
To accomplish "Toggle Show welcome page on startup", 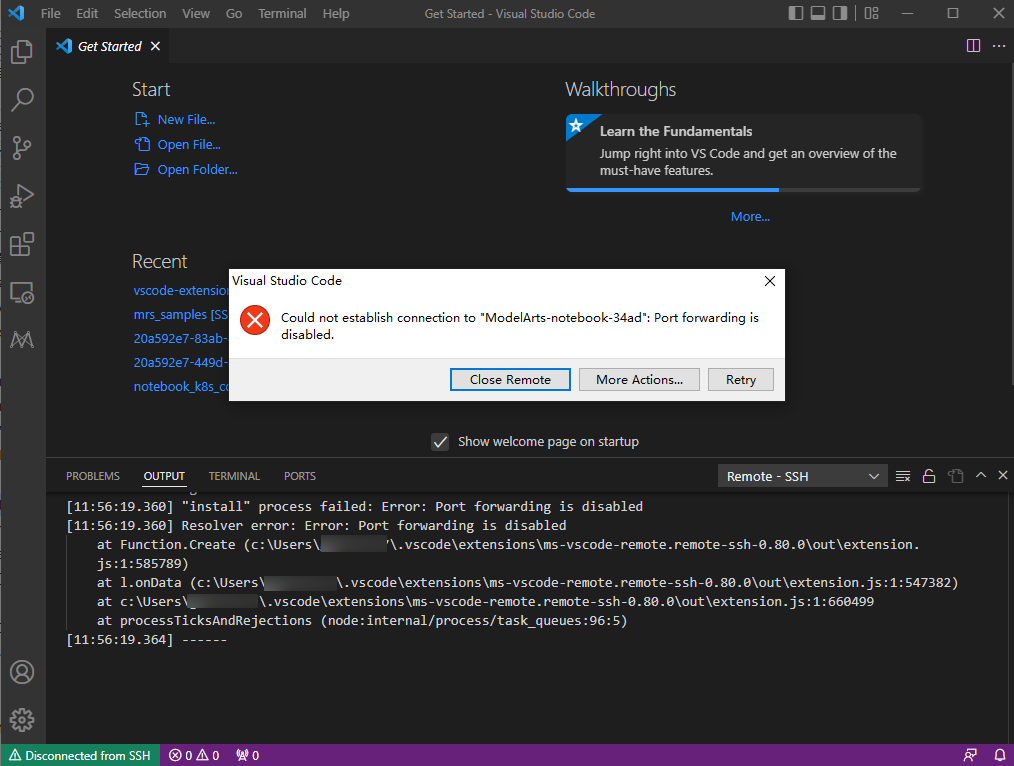I will click(440, 442).
